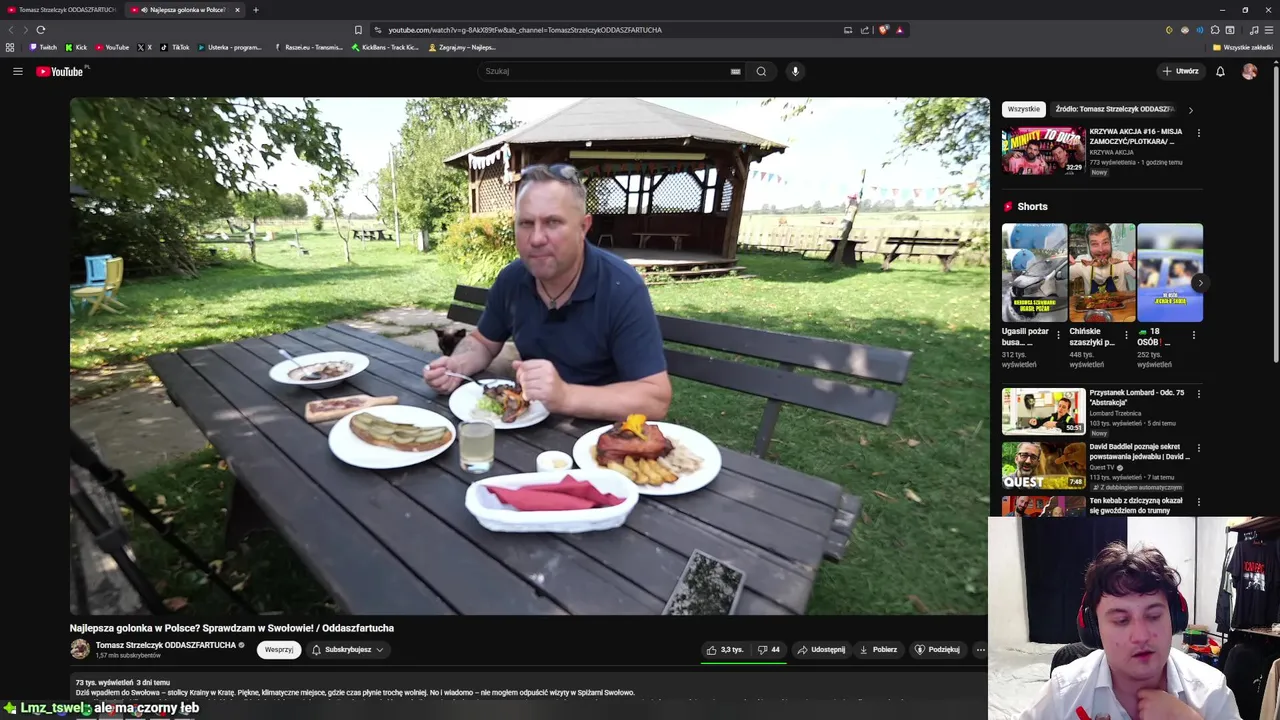
Task: Dislike the video with 44 button
Action: [768, 649]
